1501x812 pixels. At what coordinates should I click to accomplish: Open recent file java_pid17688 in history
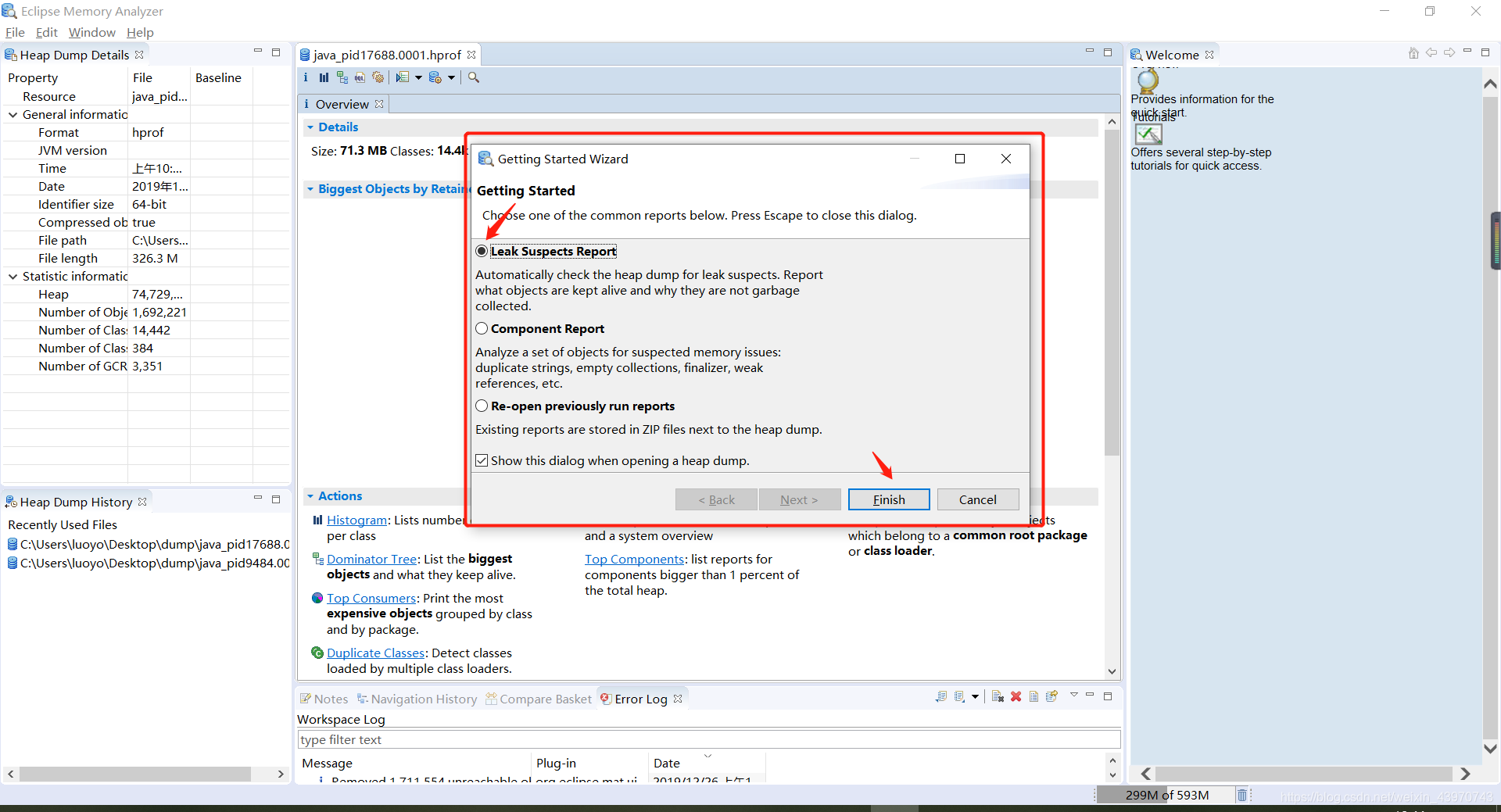(149, 544)
